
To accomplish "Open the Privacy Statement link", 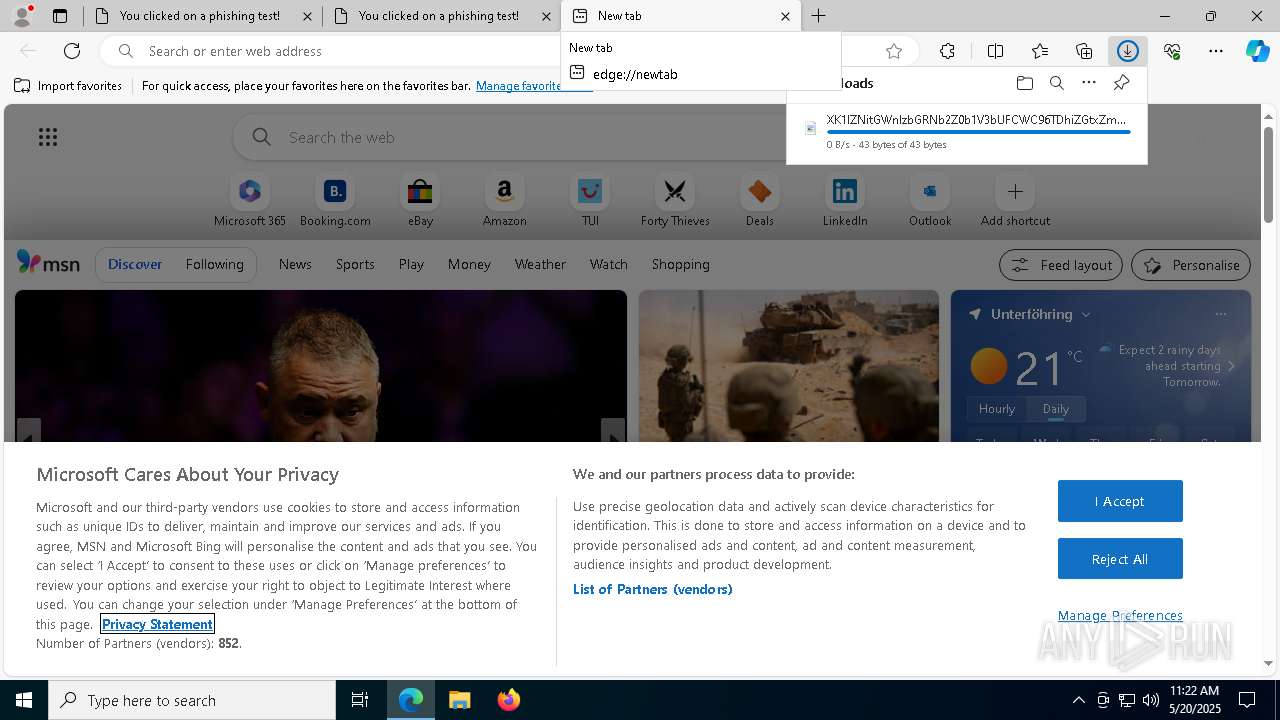I will point(157,624).
